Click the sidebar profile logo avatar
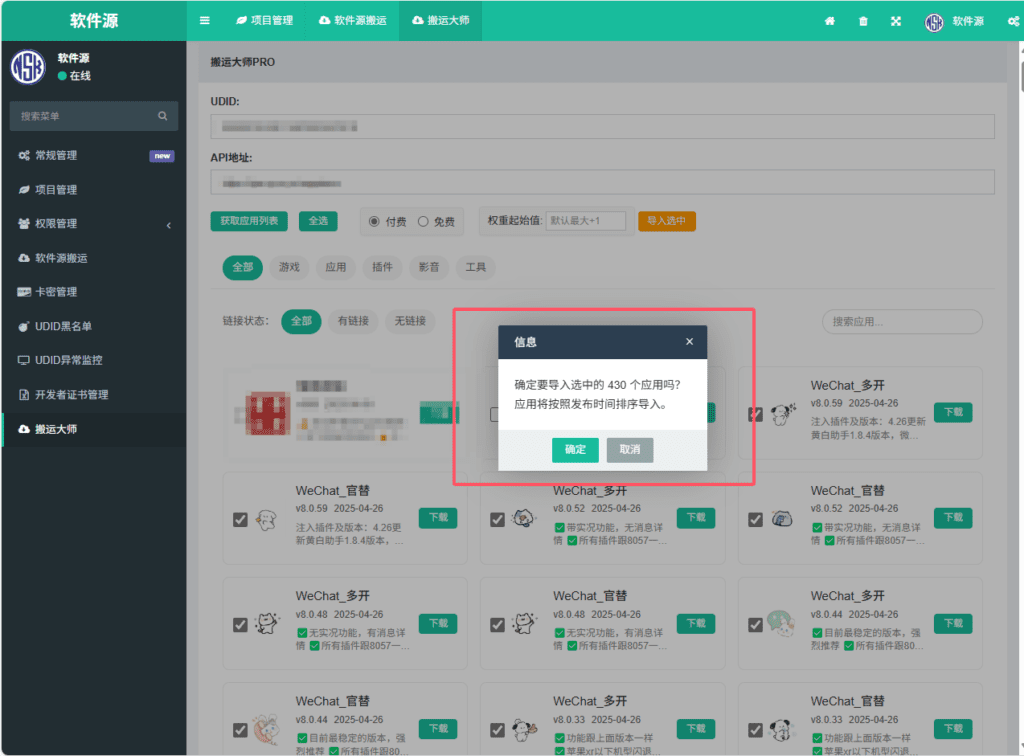The height and width of the screenshot is (756, 1024). 28,67
